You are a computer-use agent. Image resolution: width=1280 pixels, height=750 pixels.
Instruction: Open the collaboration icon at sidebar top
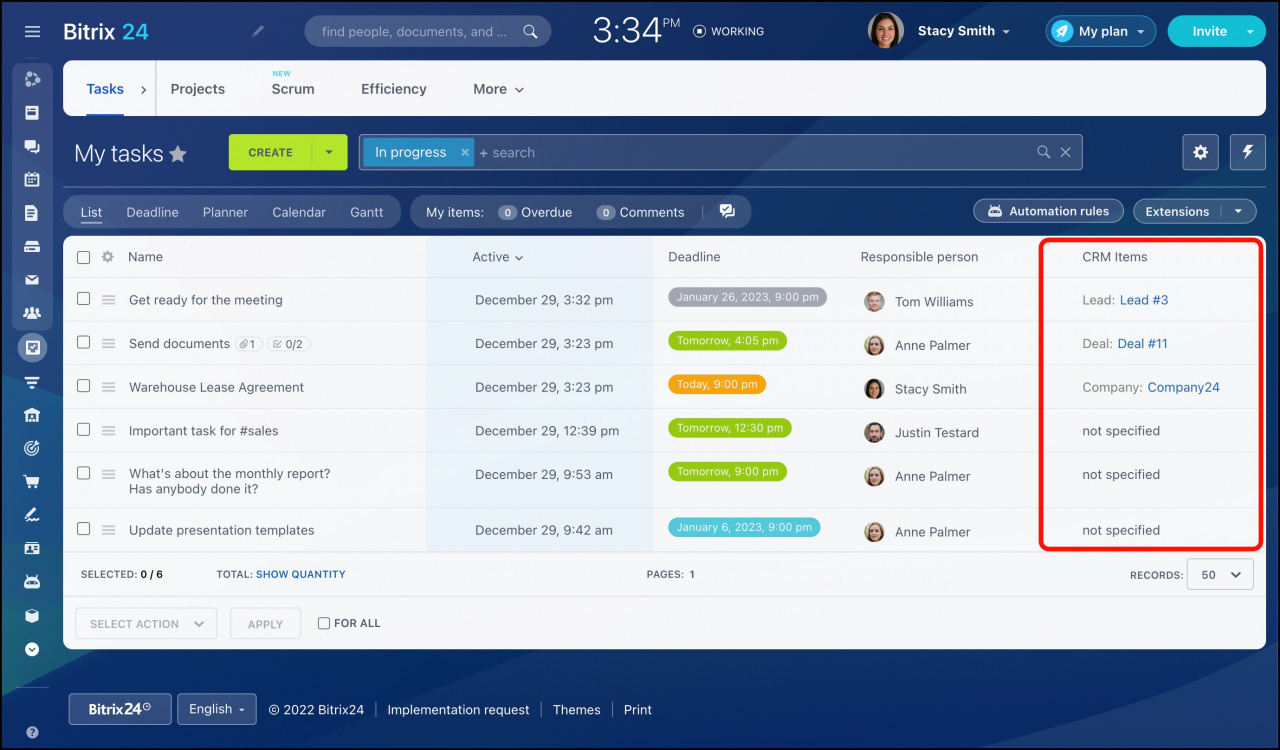pyautogui.click(x=32, y=79)
